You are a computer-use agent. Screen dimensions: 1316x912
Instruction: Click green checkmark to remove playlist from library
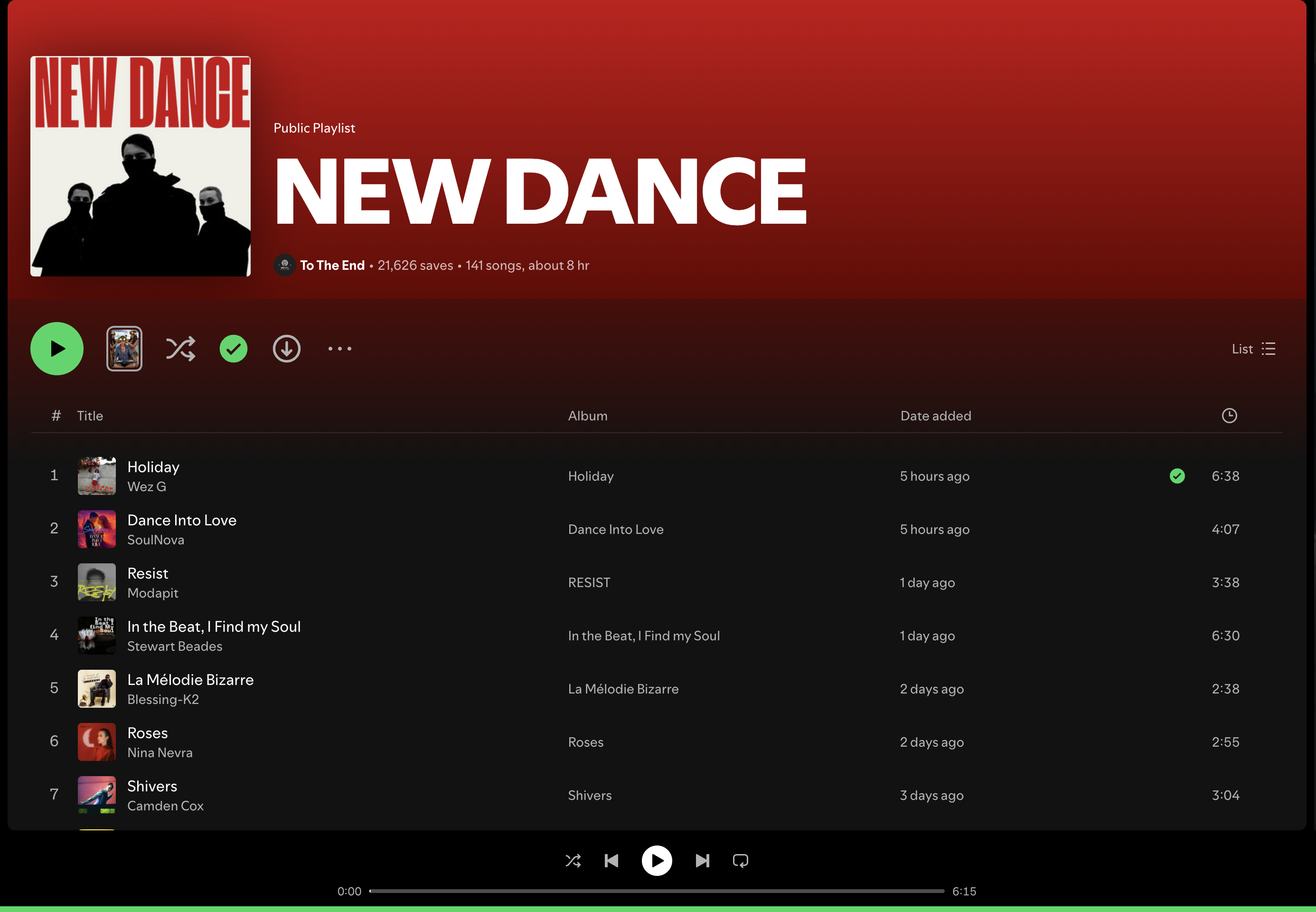tap(234, 349)
